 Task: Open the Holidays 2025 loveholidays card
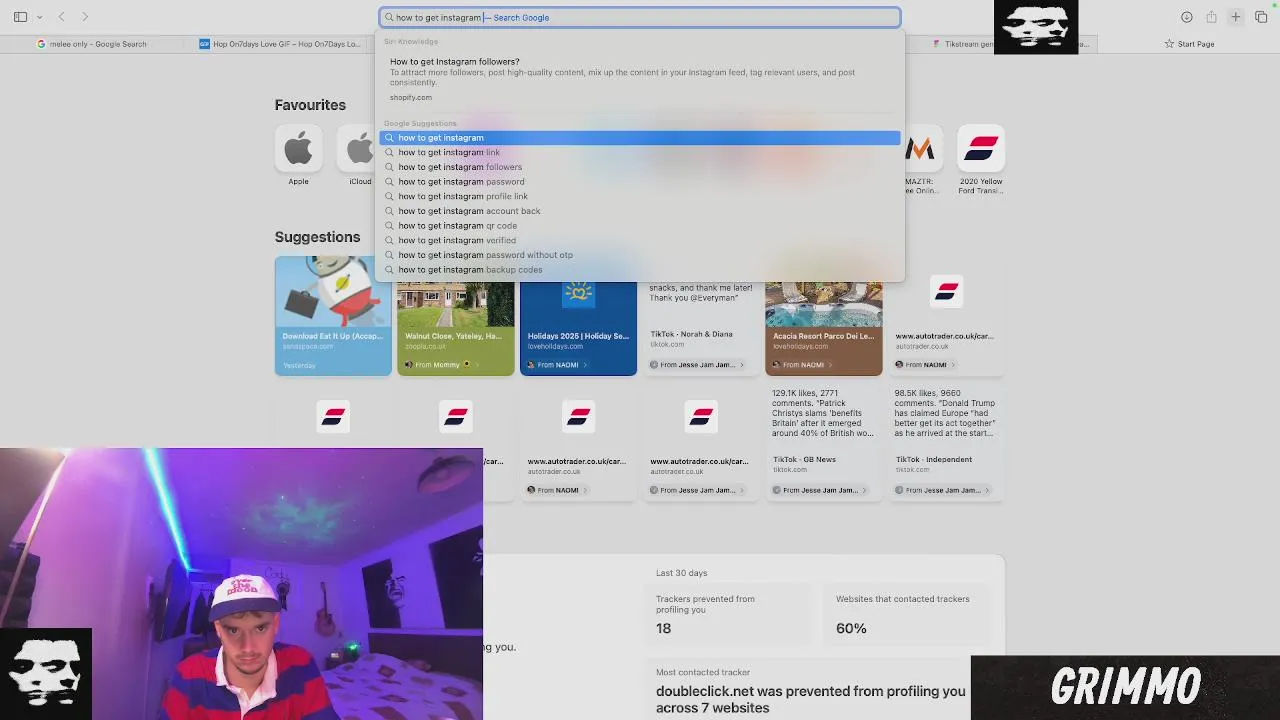578,328
